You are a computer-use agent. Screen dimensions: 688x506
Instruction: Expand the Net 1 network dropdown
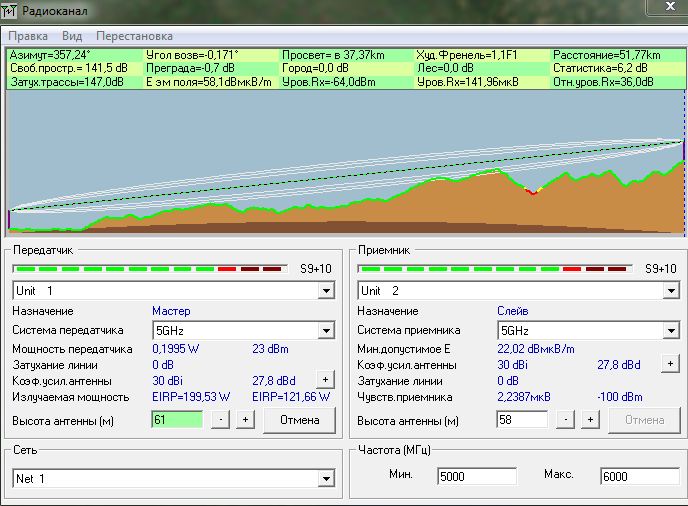(x=324, y=479)
